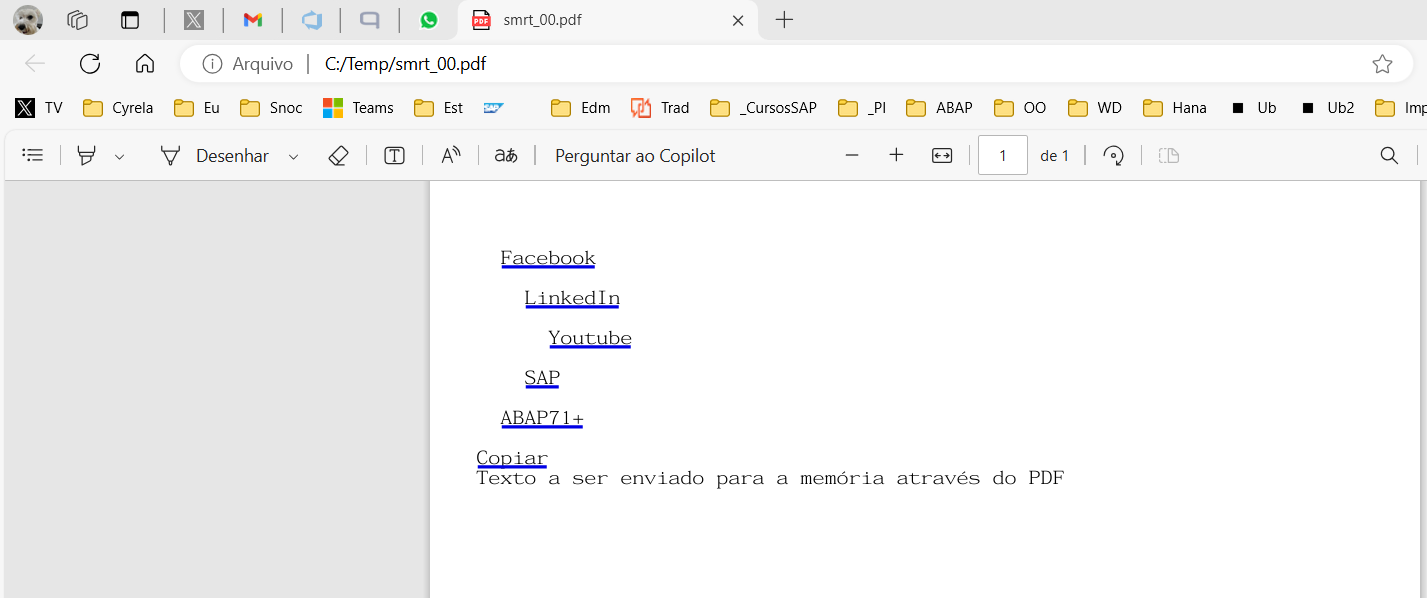
Task: Open the Ub bookmark
Action: point(1253,108)
